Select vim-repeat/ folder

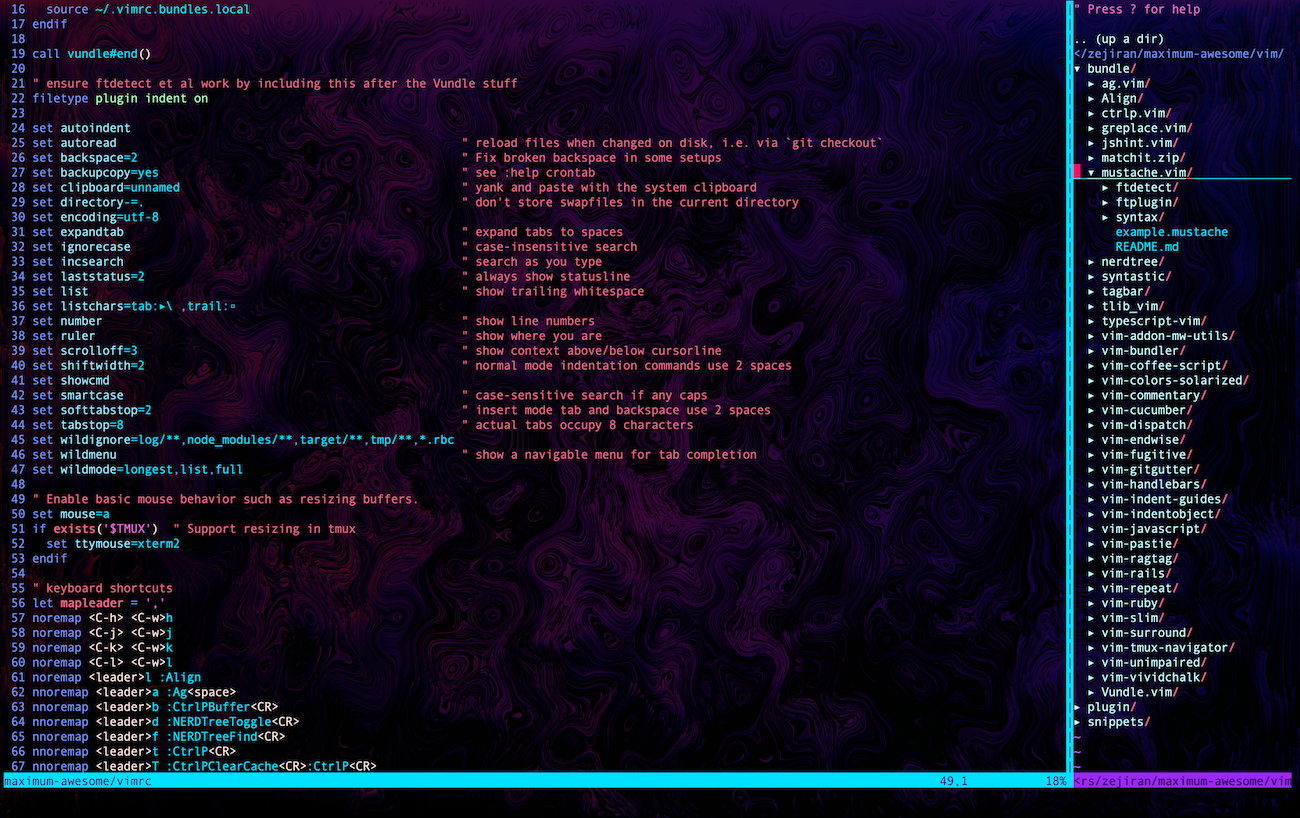click(1140, 588)
